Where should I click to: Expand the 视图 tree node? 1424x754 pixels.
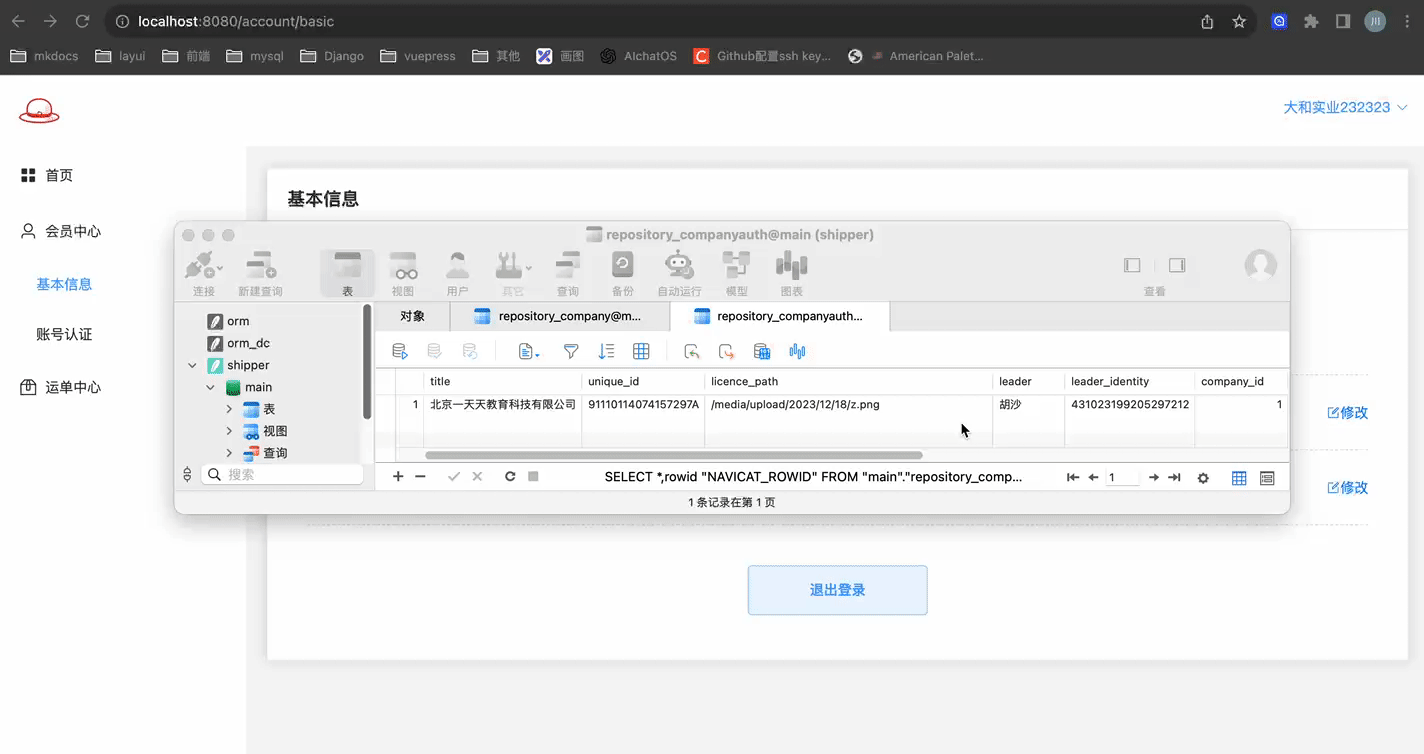point(229,431)
